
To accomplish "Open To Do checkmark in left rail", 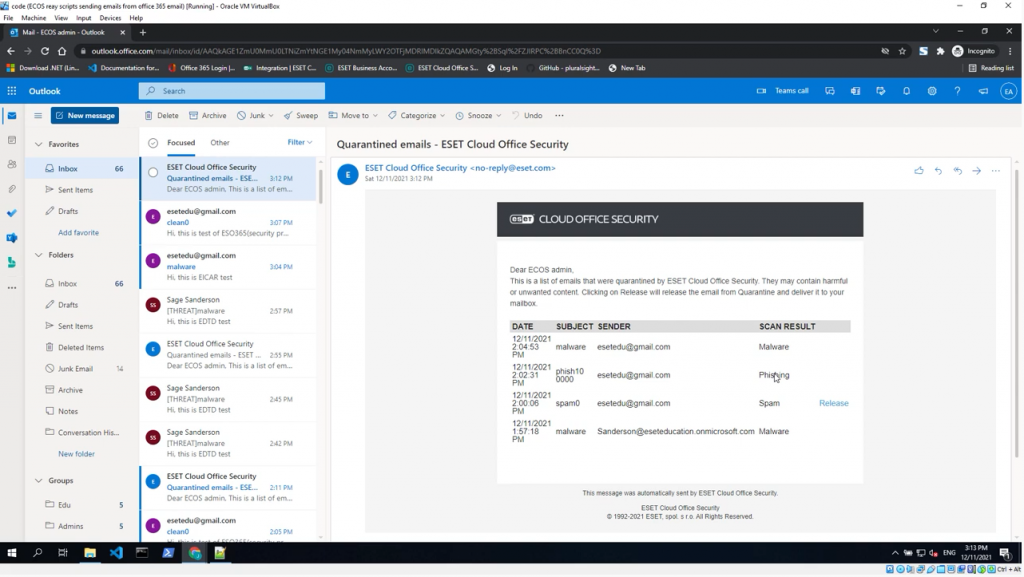I will 12,213.
